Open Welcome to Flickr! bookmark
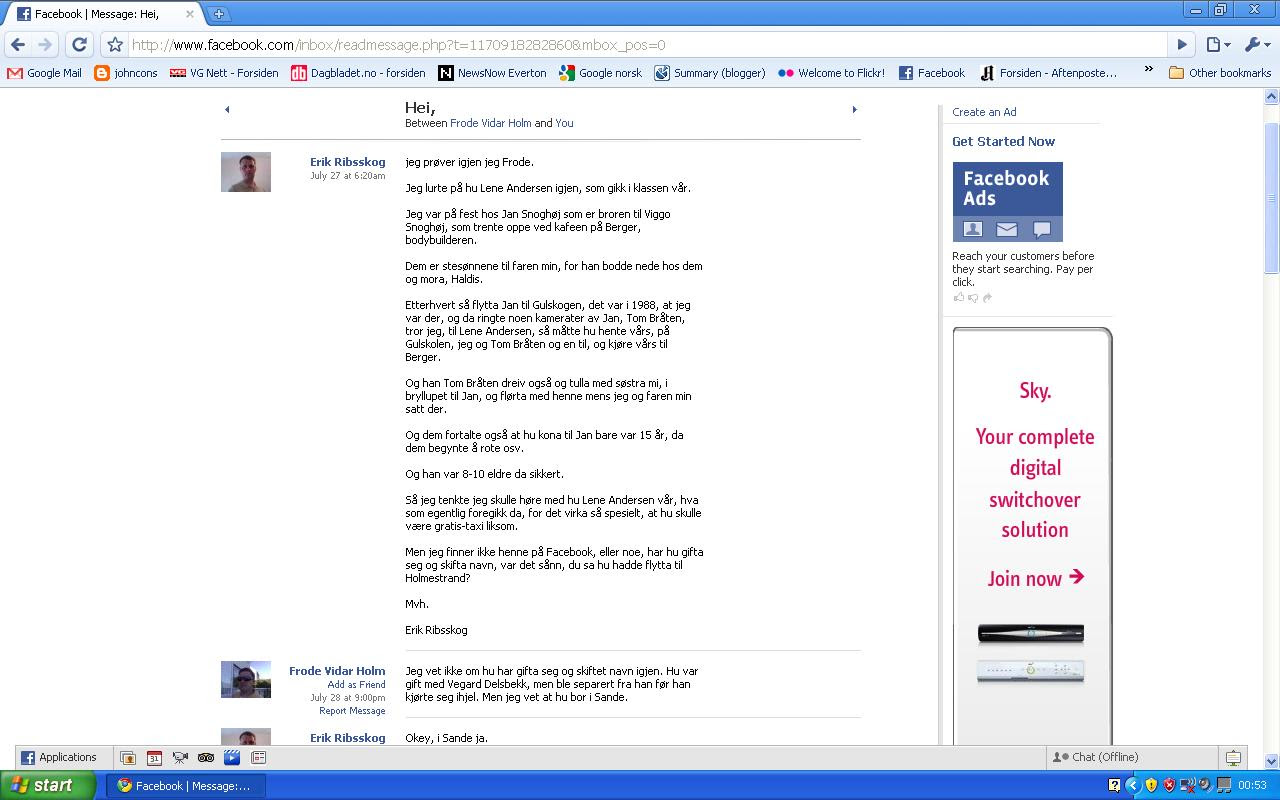Viewport: 1280px width, 800px height. 832,73
